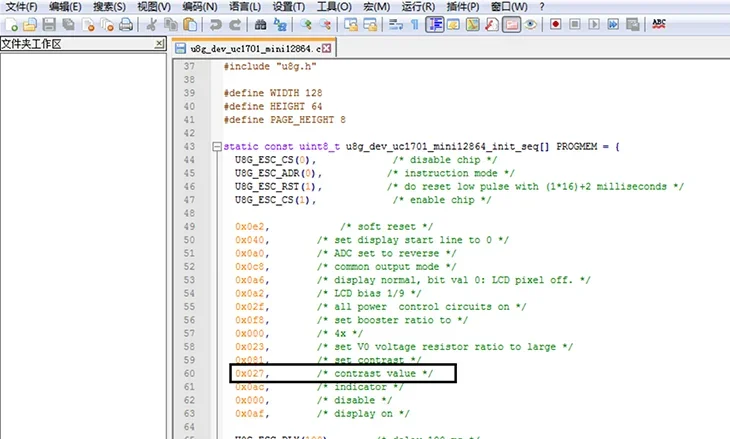Click the Open file folder icon
This screenshot has width=730, height=439.
30,24
